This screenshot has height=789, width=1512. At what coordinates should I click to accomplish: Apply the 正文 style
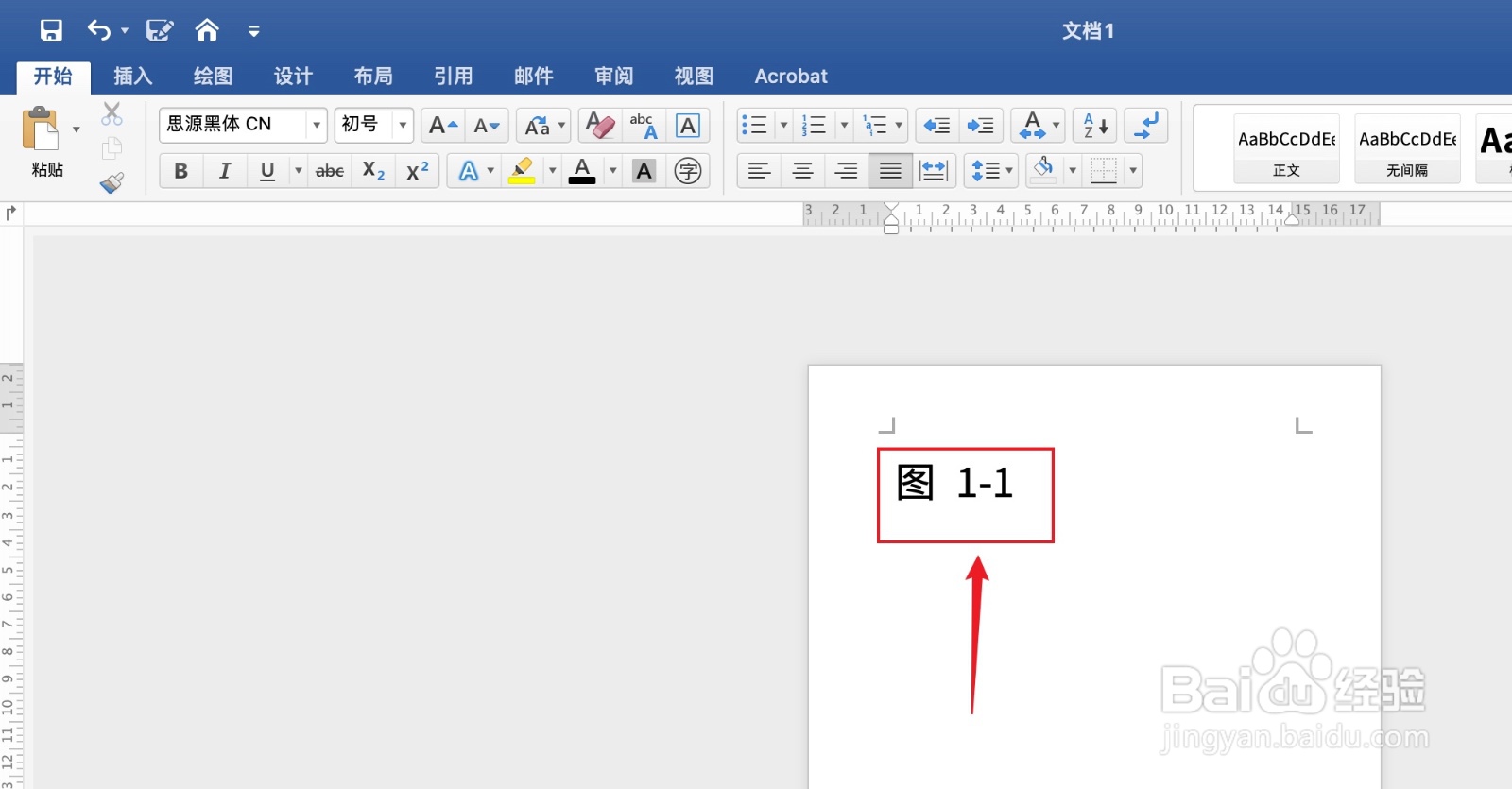click(1286, 148)
